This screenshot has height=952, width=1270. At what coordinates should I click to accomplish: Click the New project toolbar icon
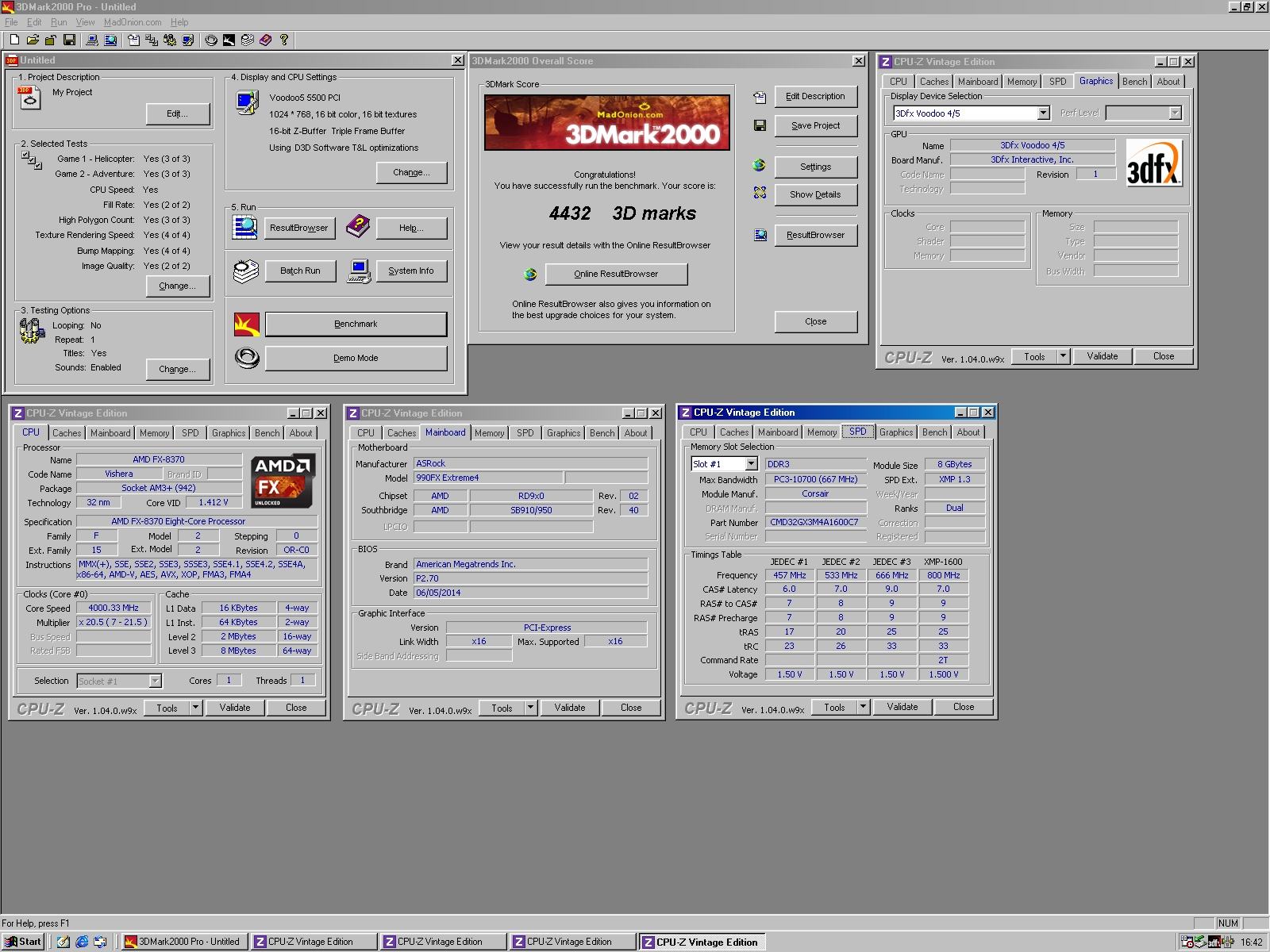(14, 40)
